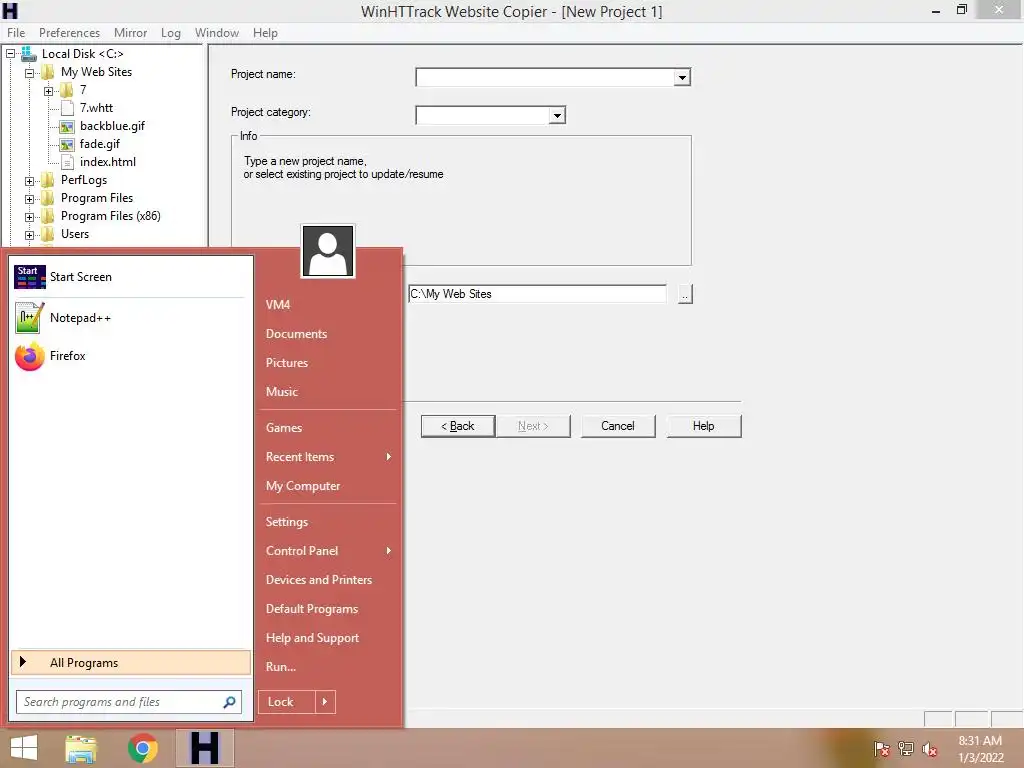Open the Lock options arrow
Image resolution: width=1024 pixels, height=768 pixels.
click(325, 702)
